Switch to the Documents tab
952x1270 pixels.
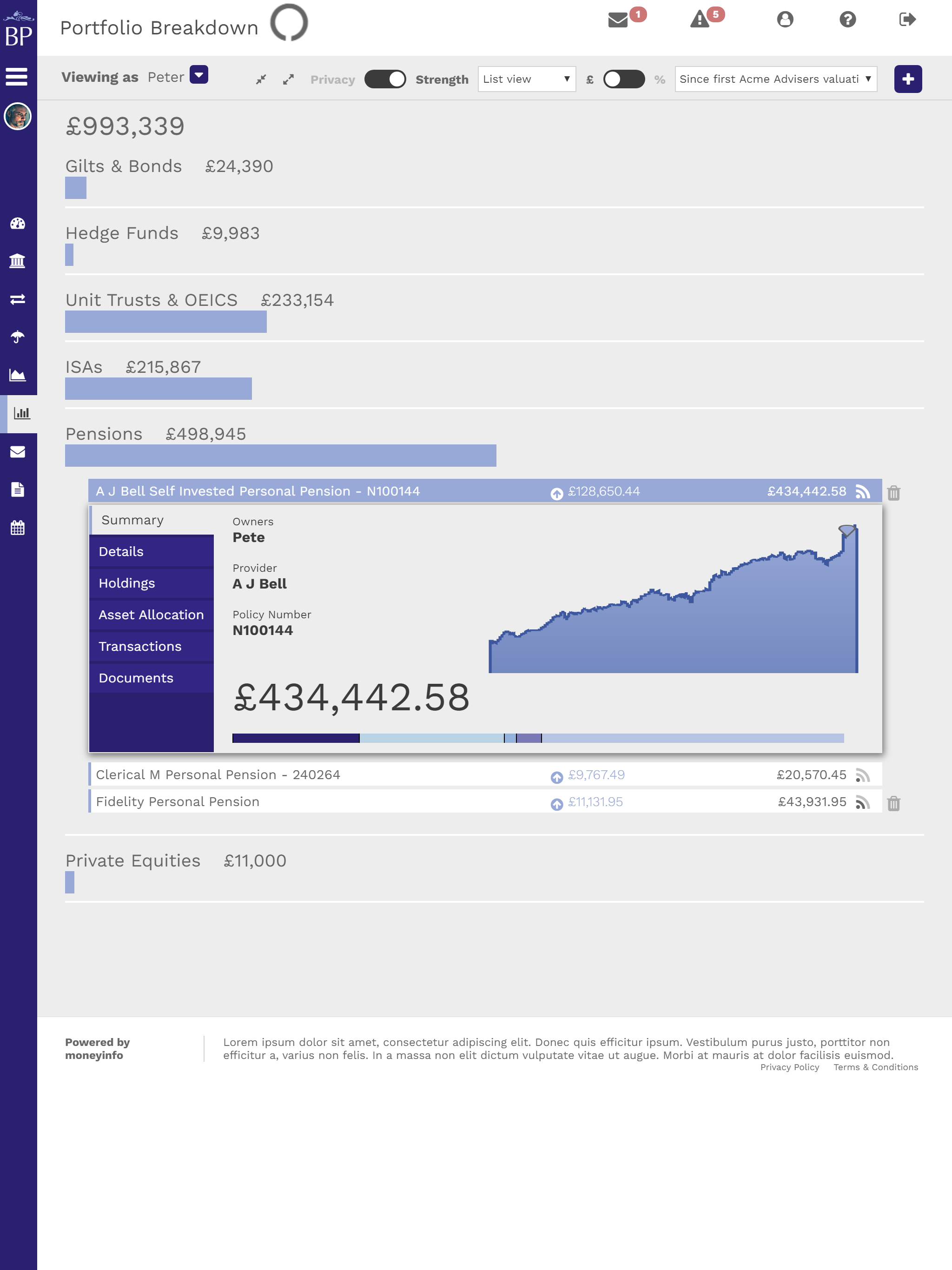152,678
